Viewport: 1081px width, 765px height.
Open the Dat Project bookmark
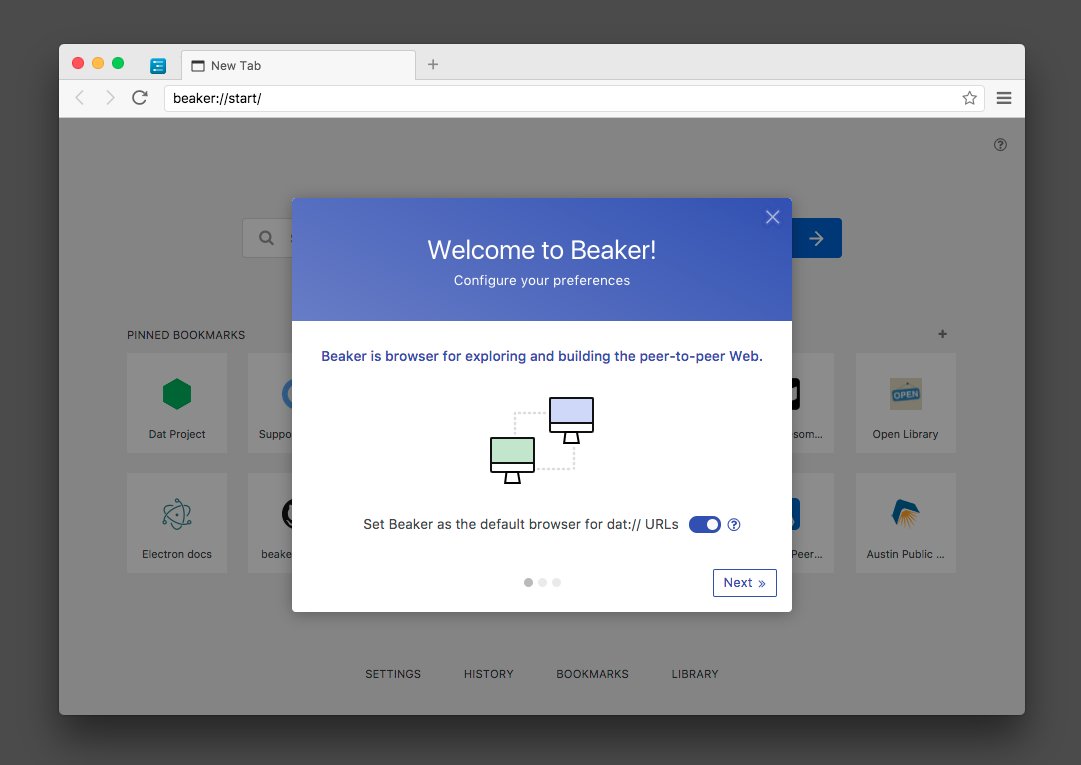(x=177, y=403)
